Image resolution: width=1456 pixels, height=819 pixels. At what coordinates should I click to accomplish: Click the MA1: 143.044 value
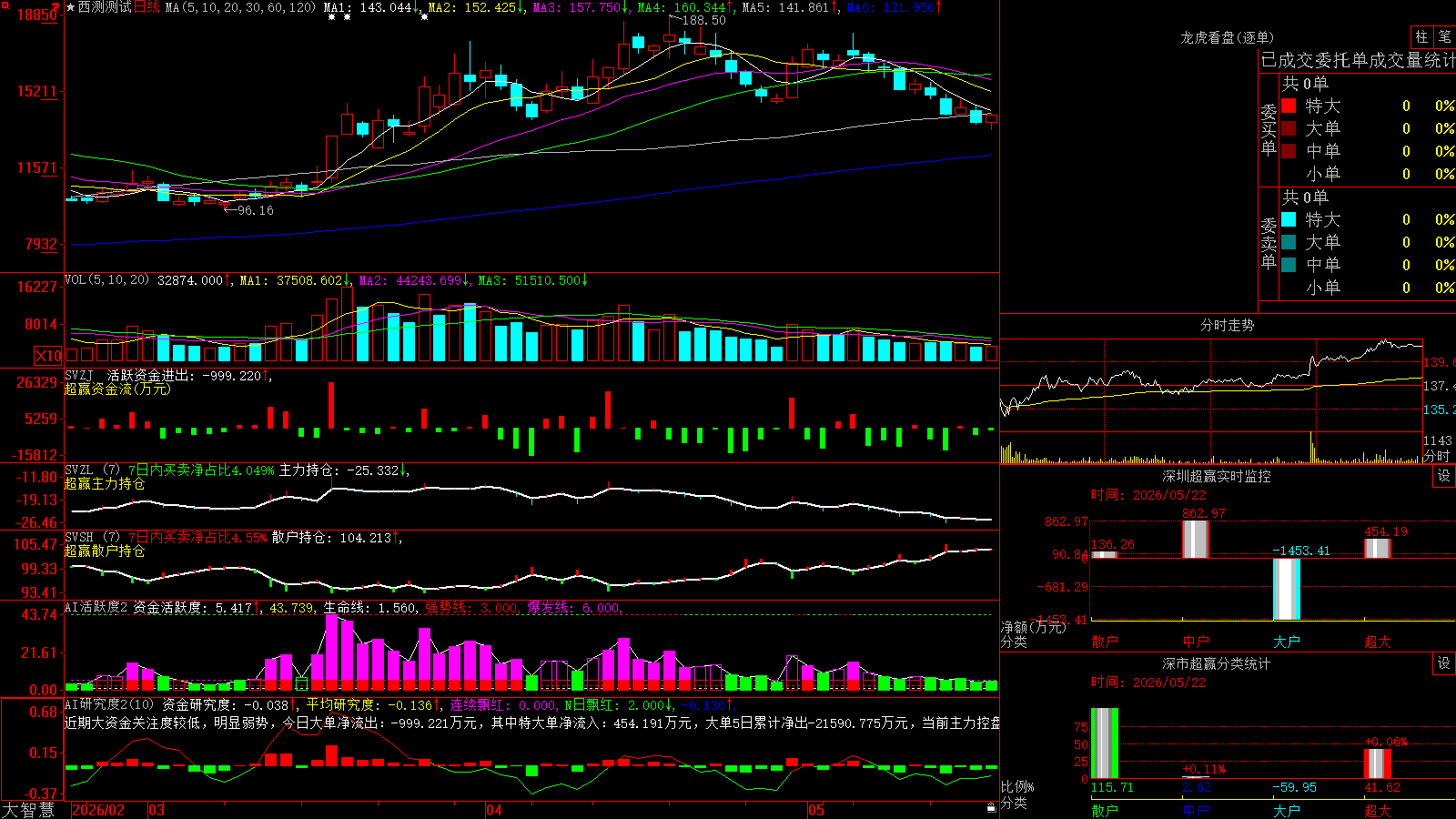[x=368, y=7]
